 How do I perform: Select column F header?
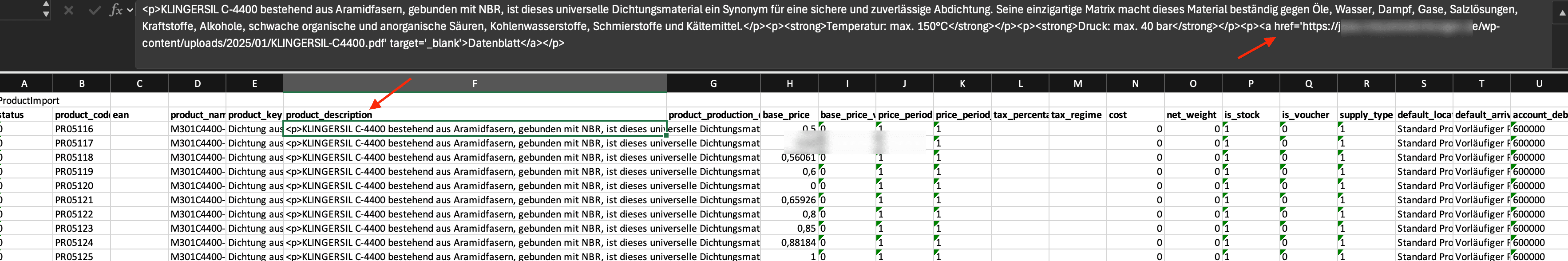tap(475, 83)
